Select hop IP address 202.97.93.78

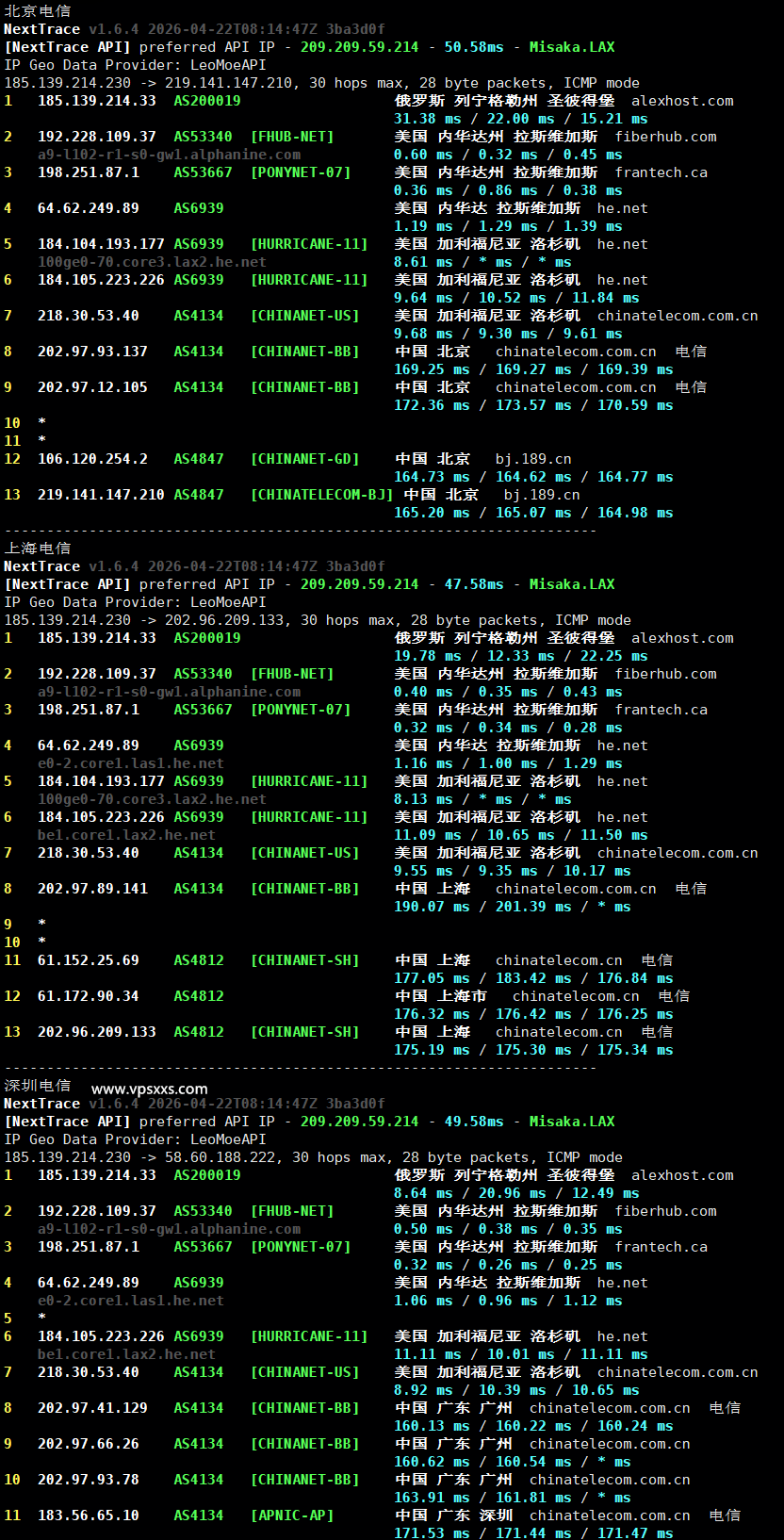[89, 1479]
